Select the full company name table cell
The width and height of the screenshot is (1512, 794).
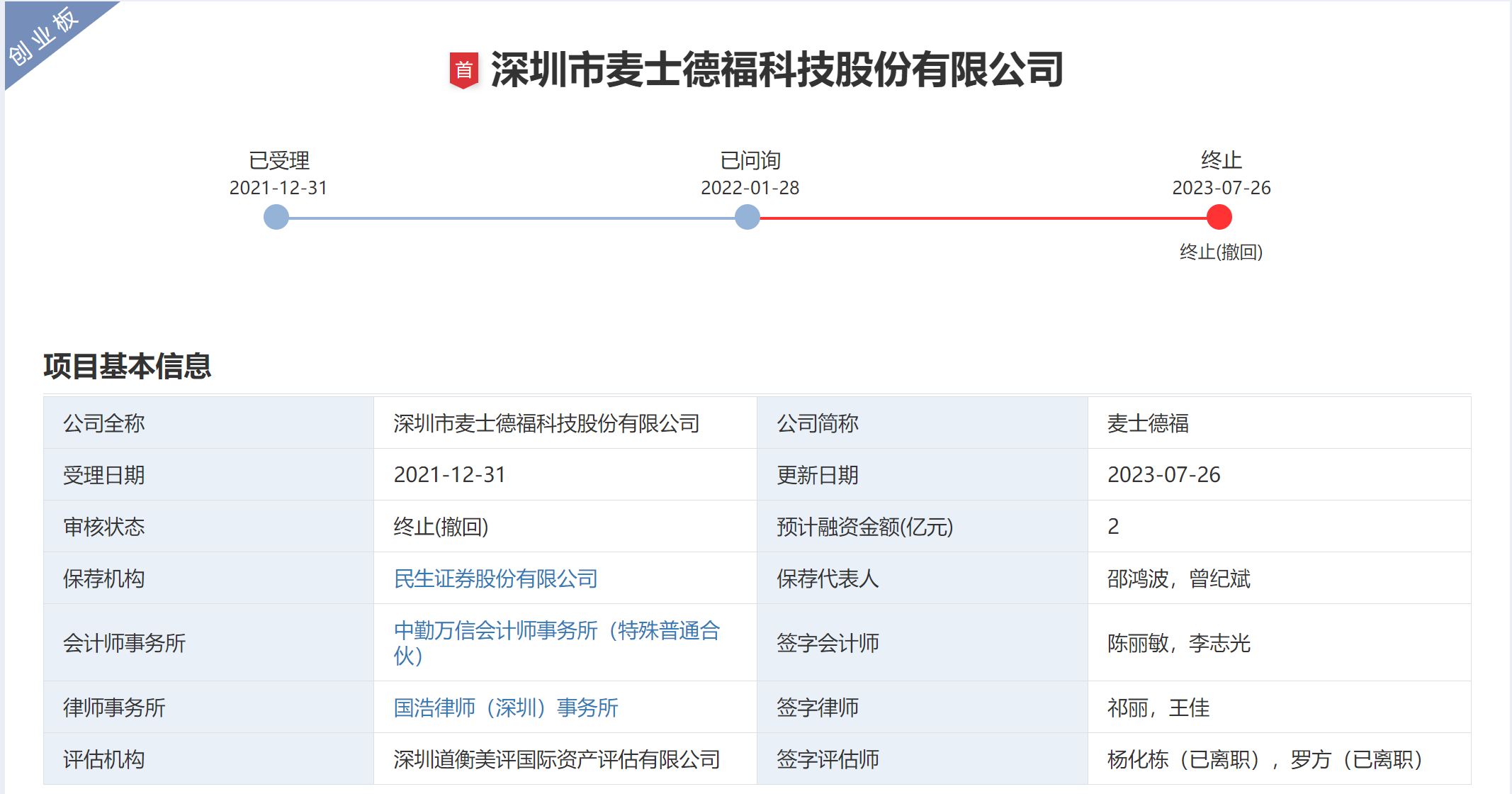[565, 423]
